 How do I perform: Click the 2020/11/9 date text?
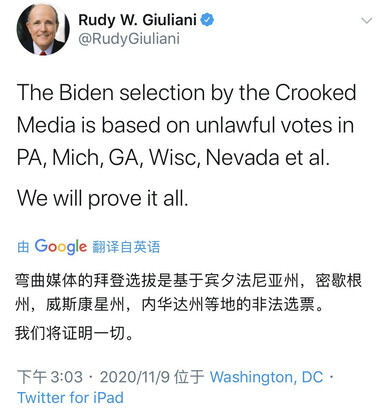point(135,377)
